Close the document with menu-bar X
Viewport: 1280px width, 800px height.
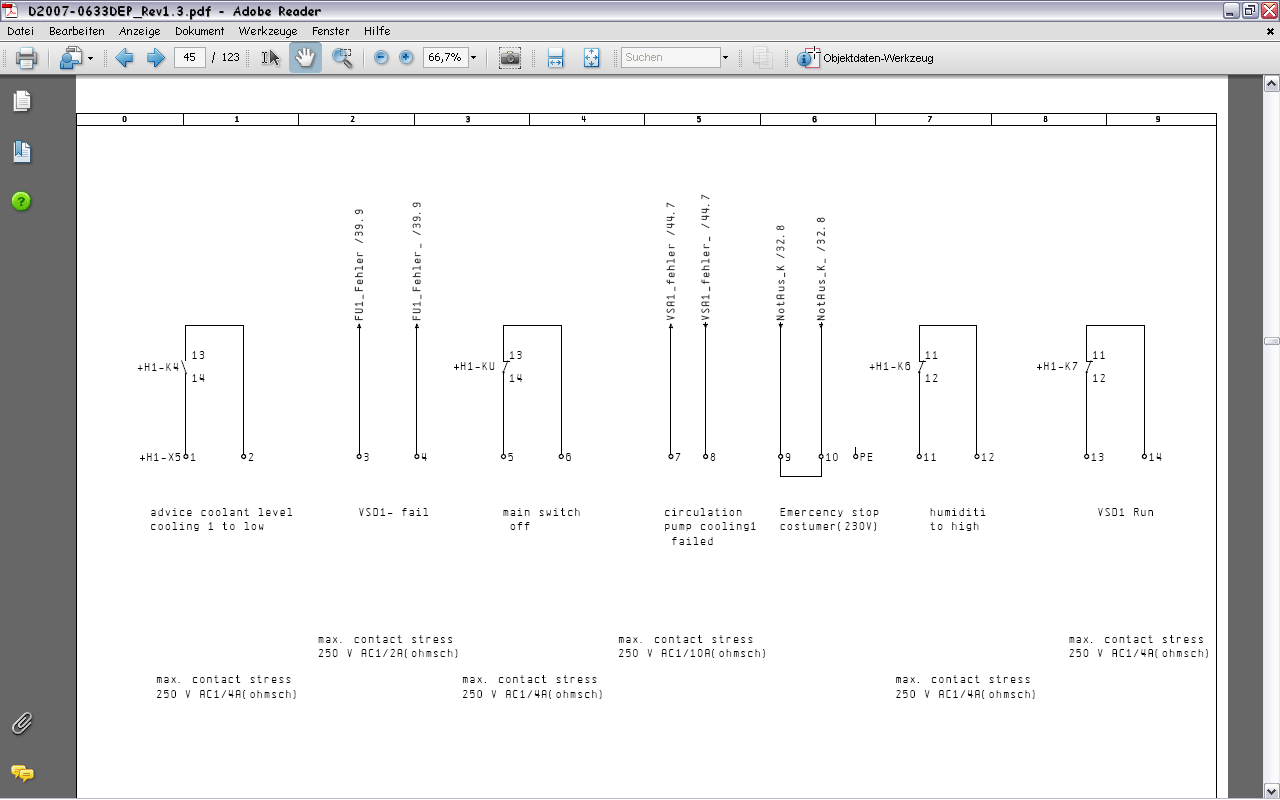click(1270, 31)
